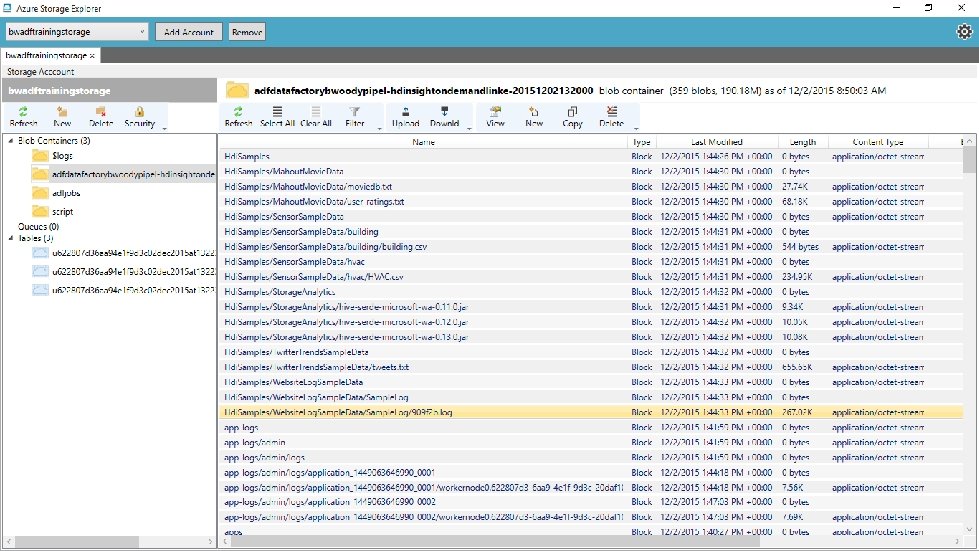
Task: Click Refresh in storage account toolbar
Action: pyautogui.click(x=23, y=117)
